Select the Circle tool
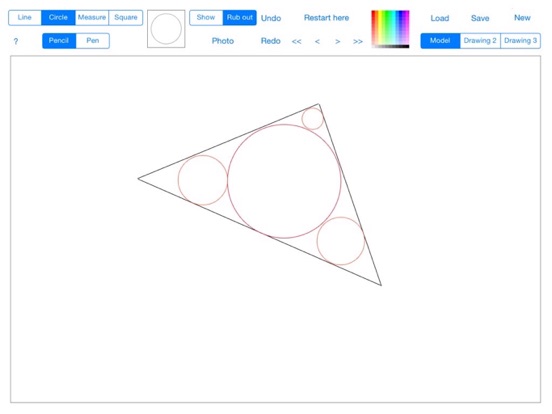This screenshot has width=552, height=414. click(x=58, y=18)
